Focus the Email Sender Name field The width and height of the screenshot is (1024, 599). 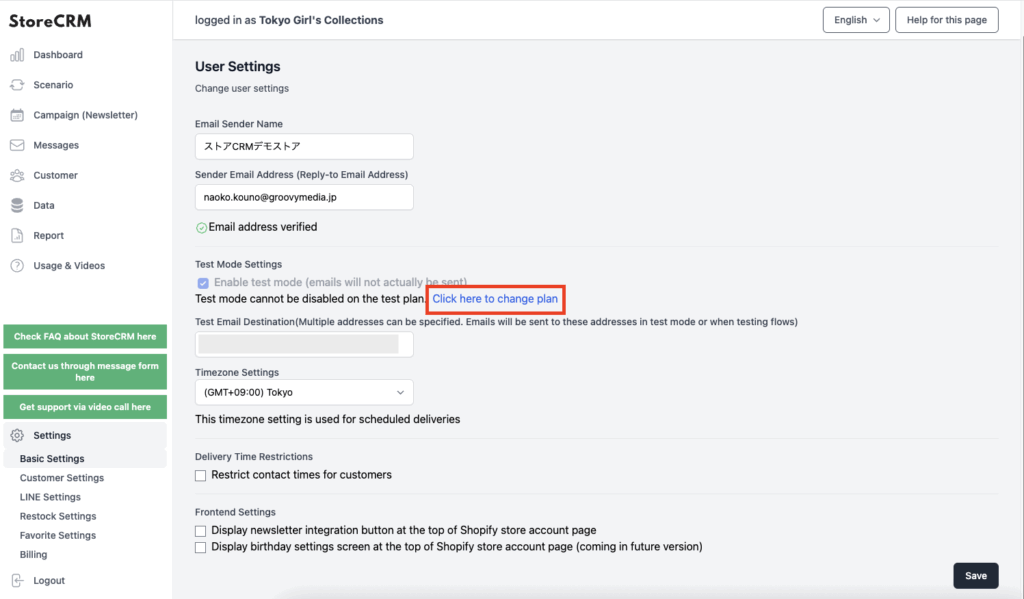click(x=304, y=146)
